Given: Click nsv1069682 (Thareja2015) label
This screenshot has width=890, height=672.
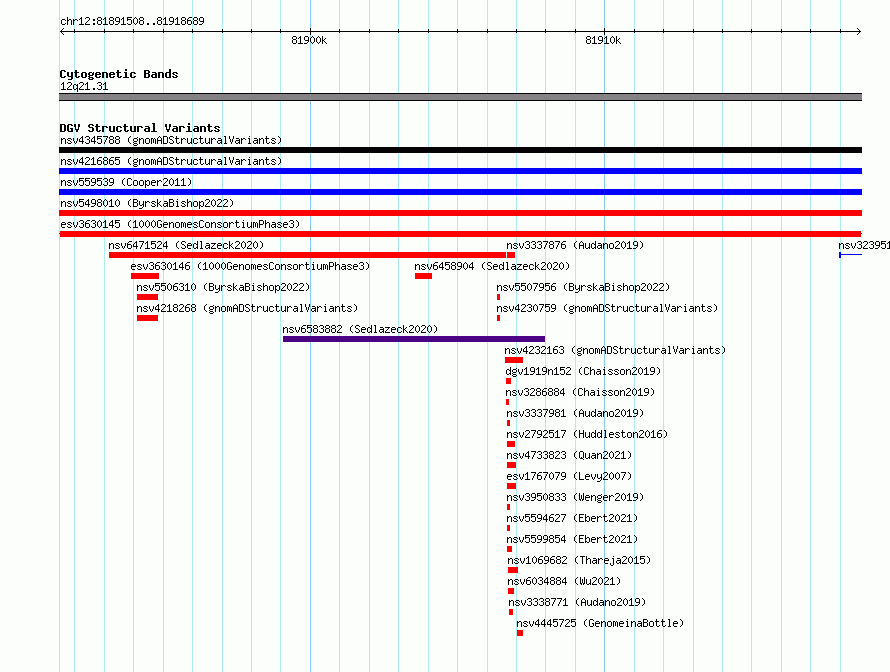Looking at the screenshot, I should pos(579,560).
